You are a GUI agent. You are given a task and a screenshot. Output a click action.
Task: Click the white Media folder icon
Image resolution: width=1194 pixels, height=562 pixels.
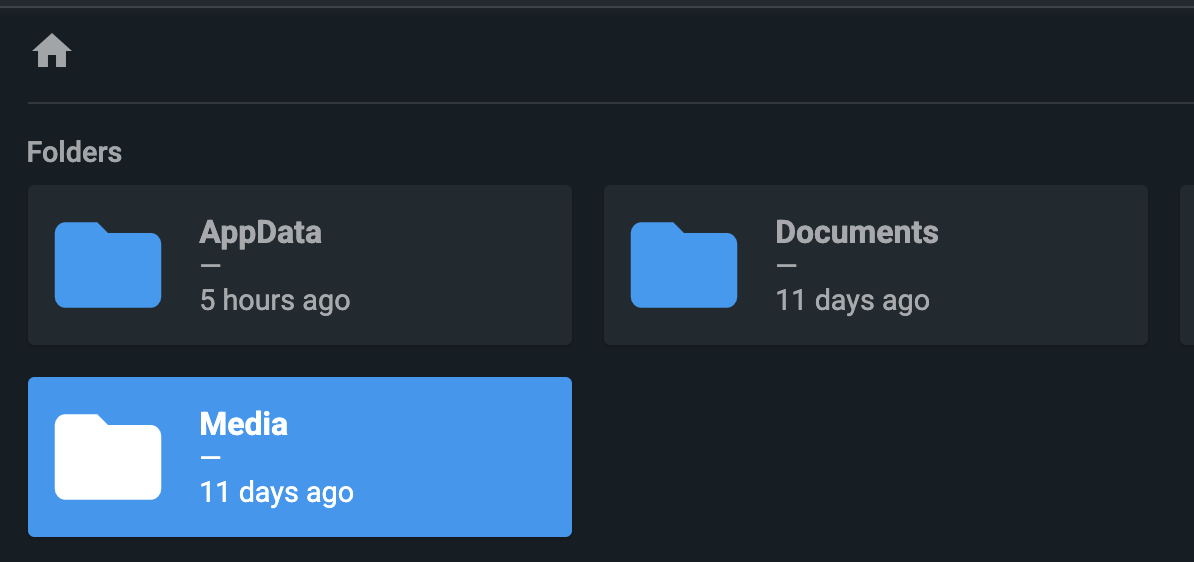(x=108, y=457)
